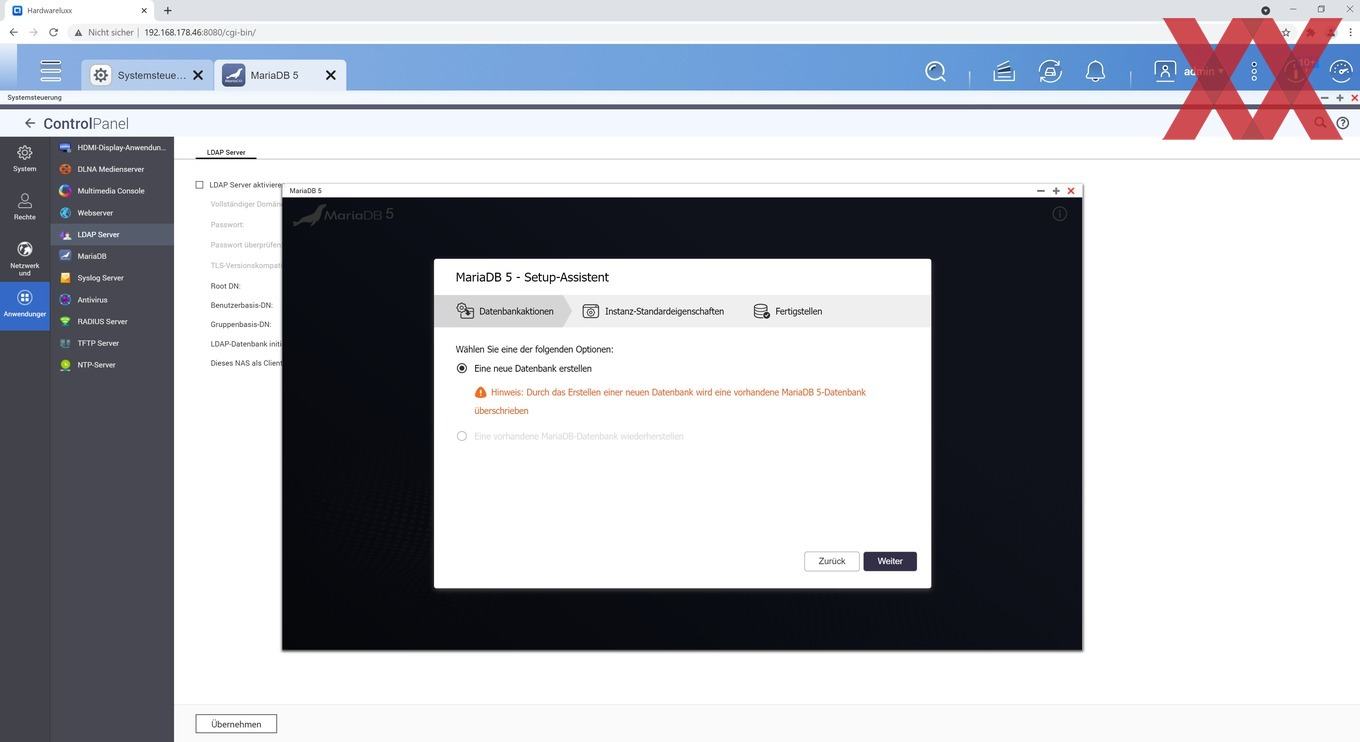Click browser back arrow
The height and width of the screenshot is (742, 1360).
(x=13, y=32)
